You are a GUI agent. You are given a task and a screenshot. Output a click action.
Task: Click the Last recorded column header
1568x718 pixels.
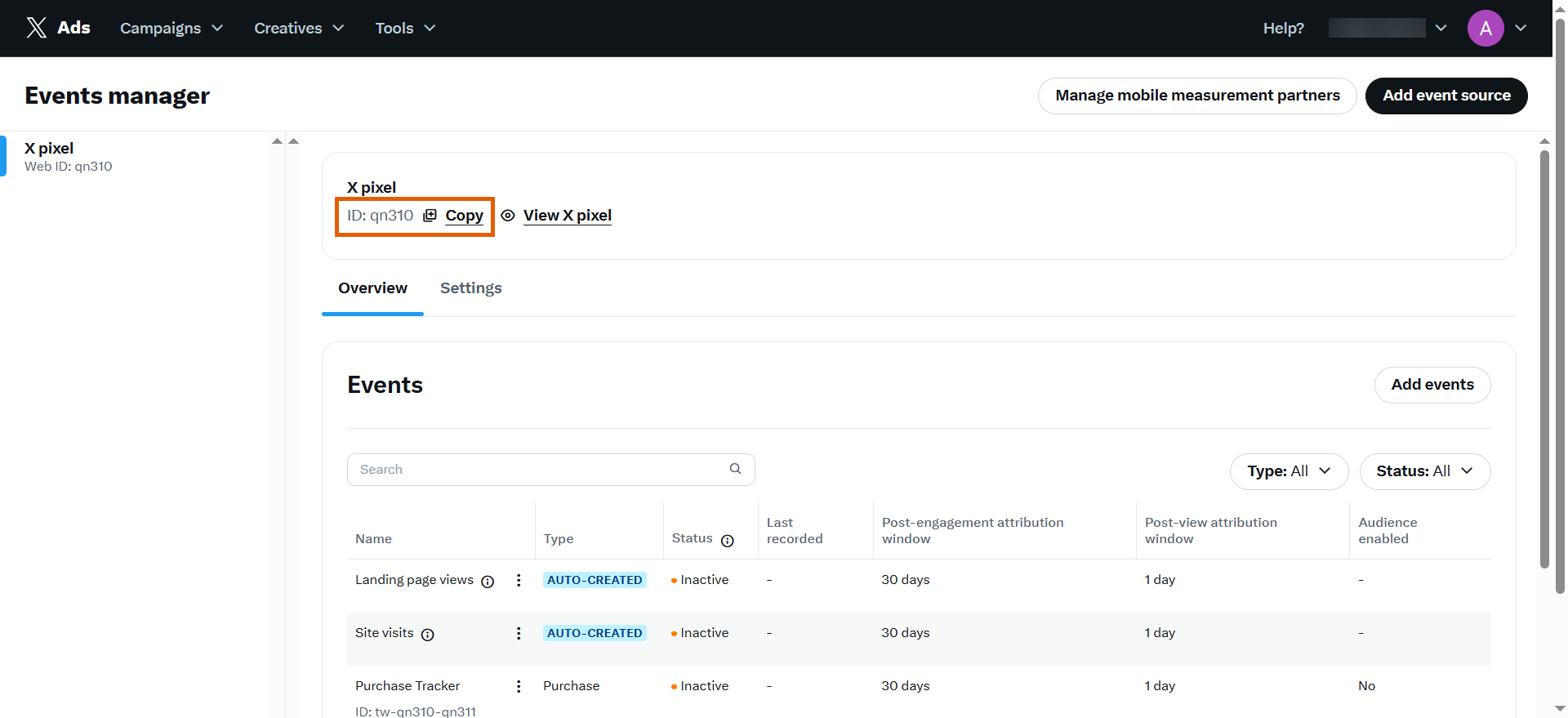tap(795, 531)
